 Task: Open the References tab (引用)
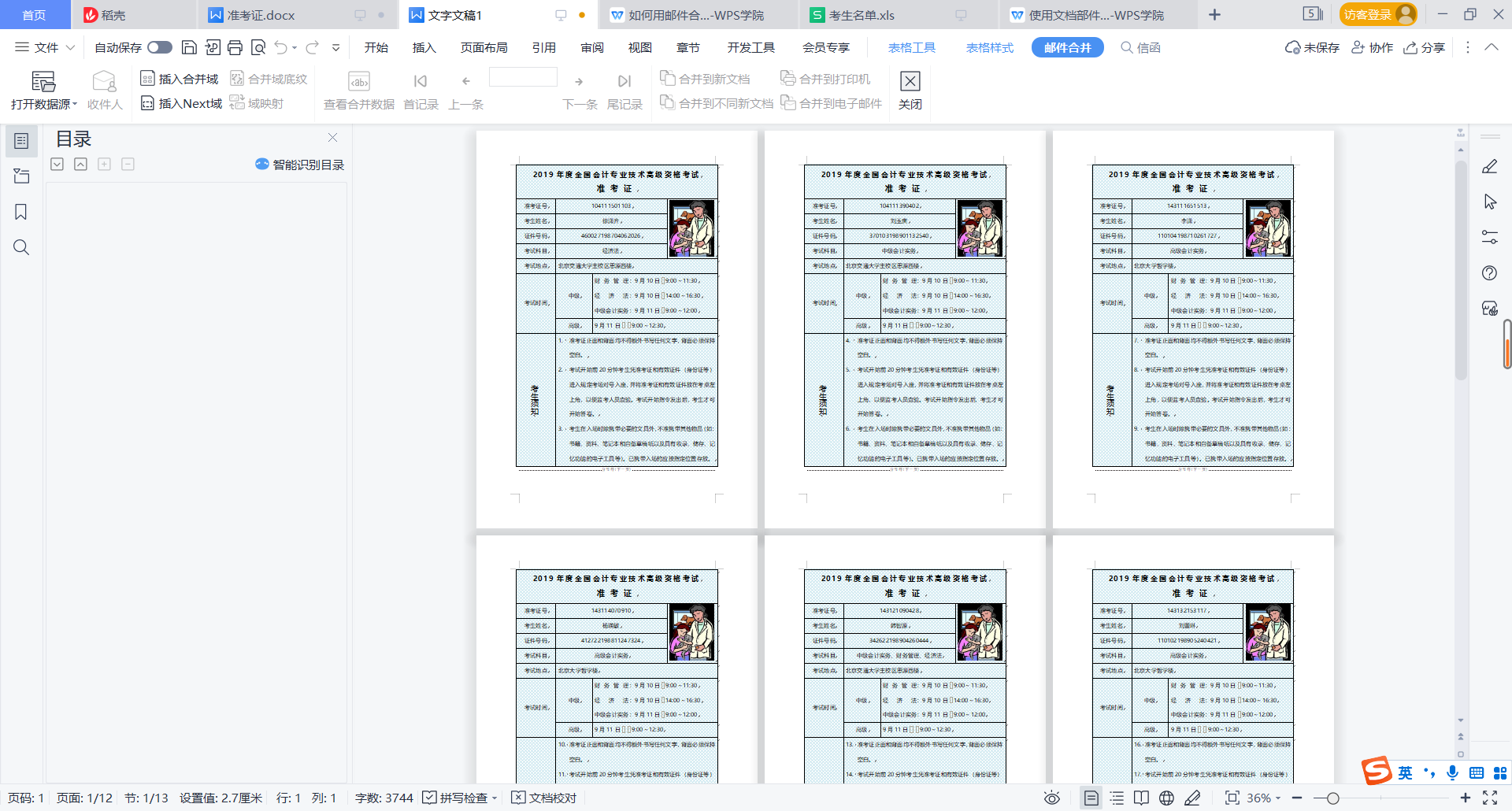click(x=544, y=47)
